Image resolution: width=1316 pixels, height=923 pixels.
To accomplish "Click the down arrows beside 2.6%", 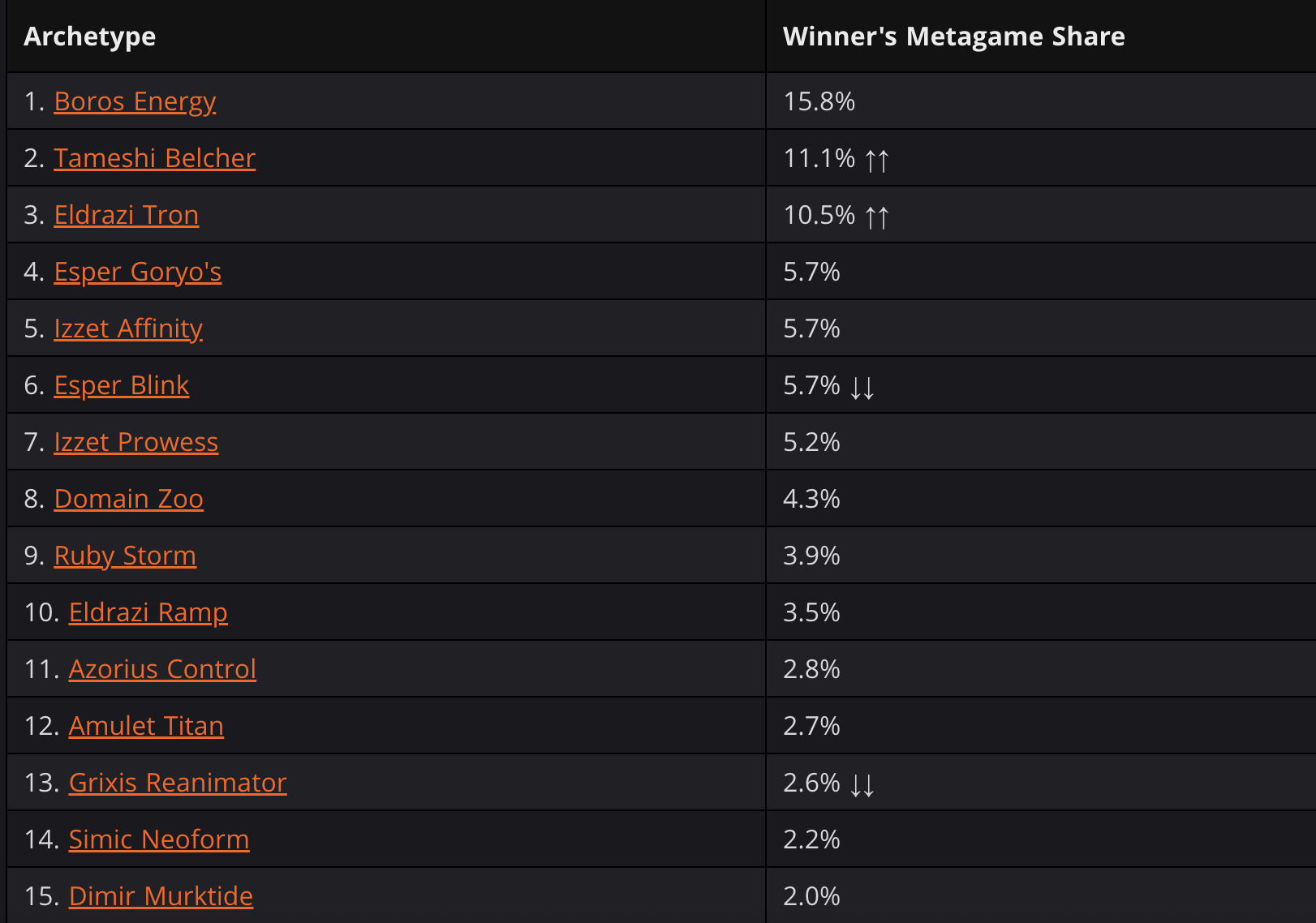I will 862,784.
